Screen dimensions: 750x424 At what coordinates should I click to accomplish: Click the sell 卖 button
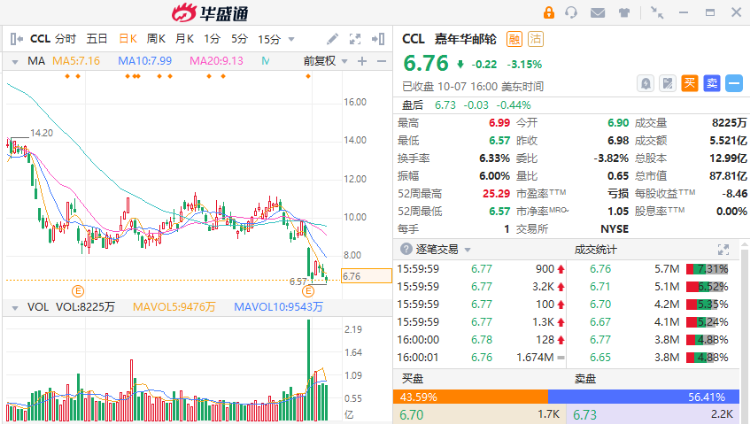tap(712, 84)
